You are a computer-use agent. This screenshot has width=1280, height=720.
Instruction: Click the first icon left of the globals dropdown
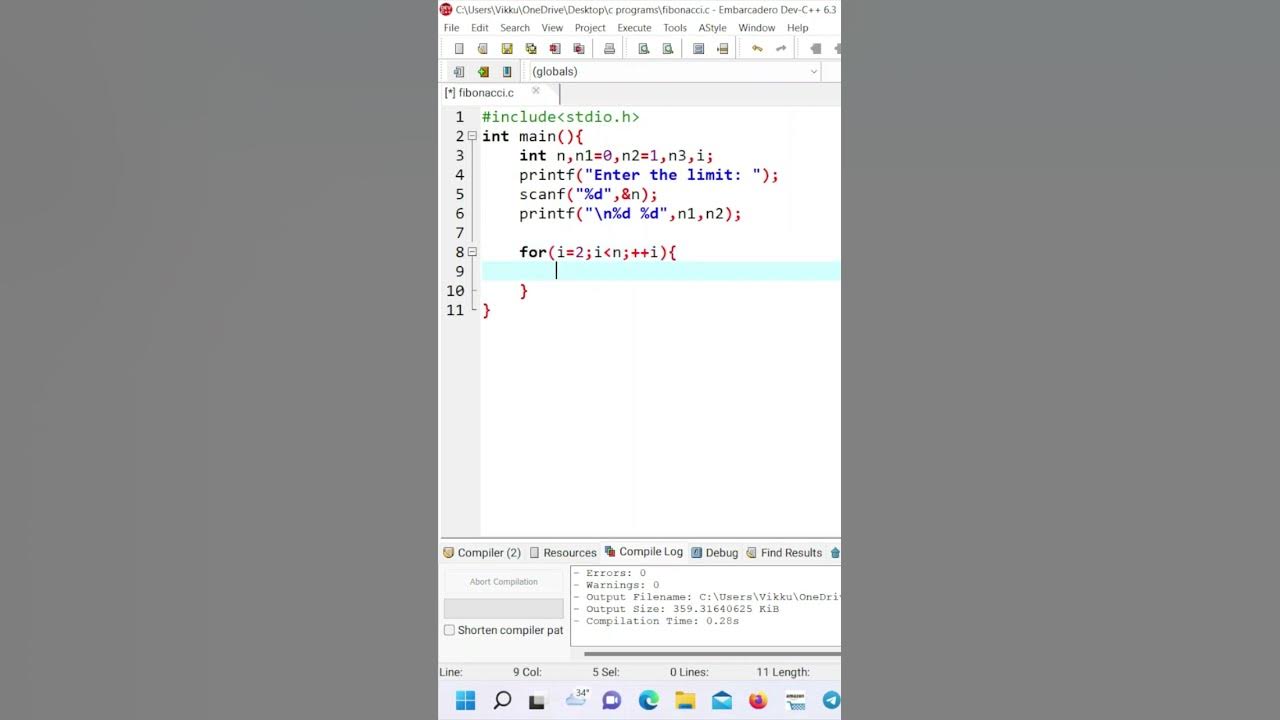[459, 72]
